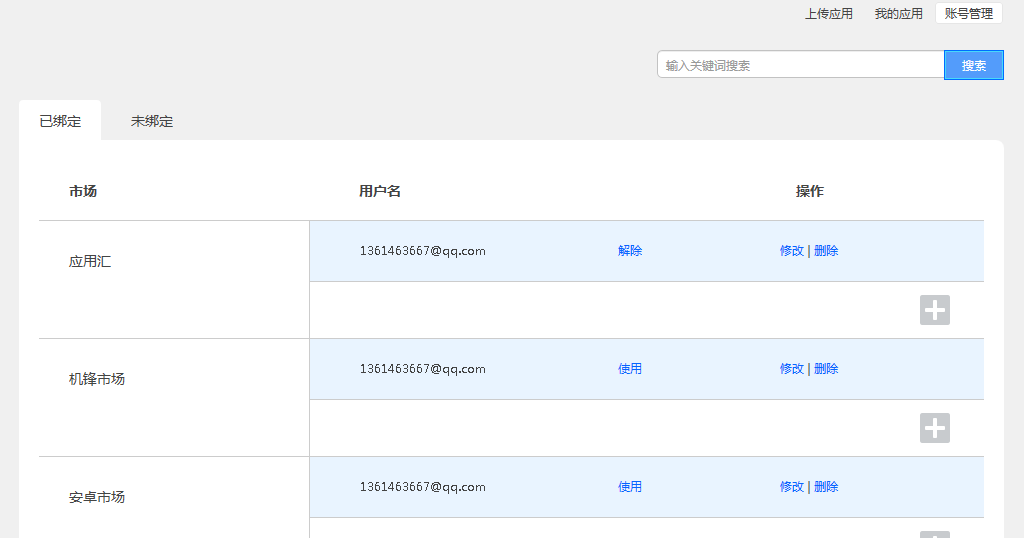Select the 安卓市场 market name
Viewport: 1024px width, 538px height.
(97, 498)
